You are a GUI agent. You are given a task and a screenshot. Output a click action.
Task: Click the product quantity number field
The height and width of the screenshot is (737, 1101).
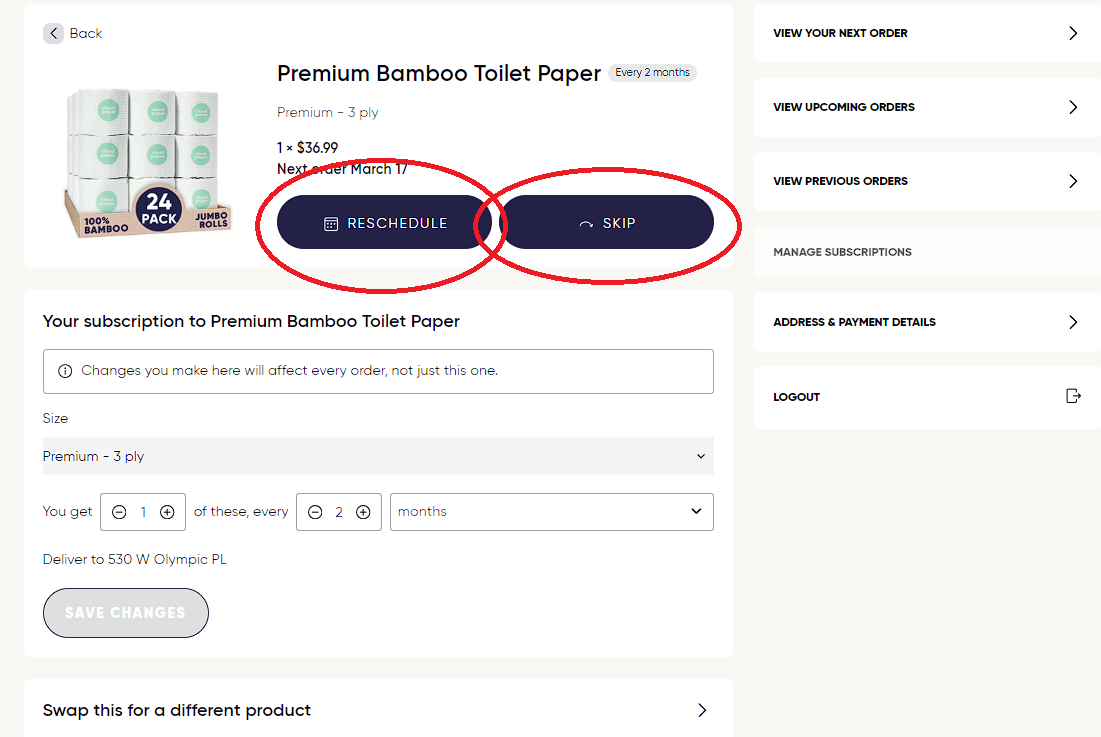pos(143,512)
